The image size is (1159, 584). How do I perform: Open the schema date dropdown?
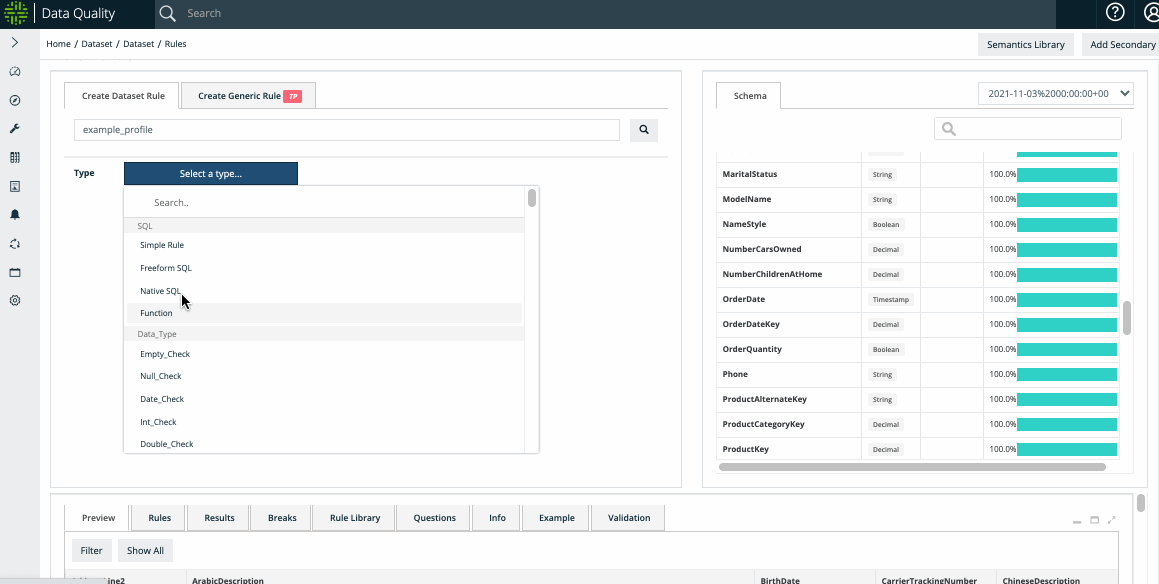(1055, 94)
